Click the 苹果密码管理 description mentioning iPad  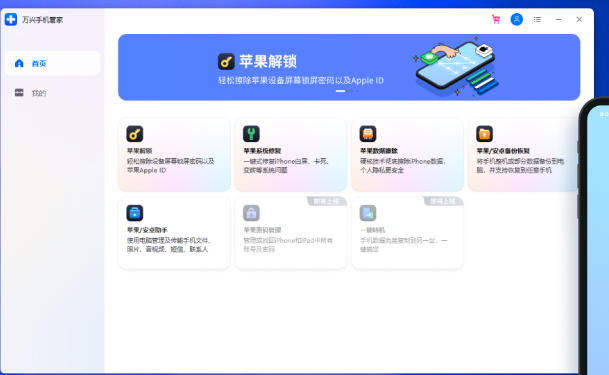(x=288, y=245)
